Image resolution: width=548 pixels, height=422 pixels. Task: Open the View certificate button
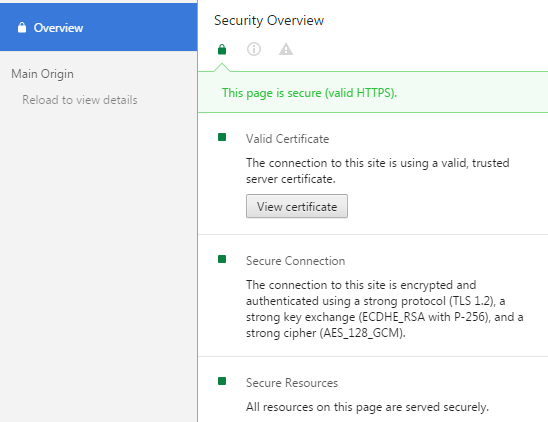pyautogui.click(x=297, y=206)
